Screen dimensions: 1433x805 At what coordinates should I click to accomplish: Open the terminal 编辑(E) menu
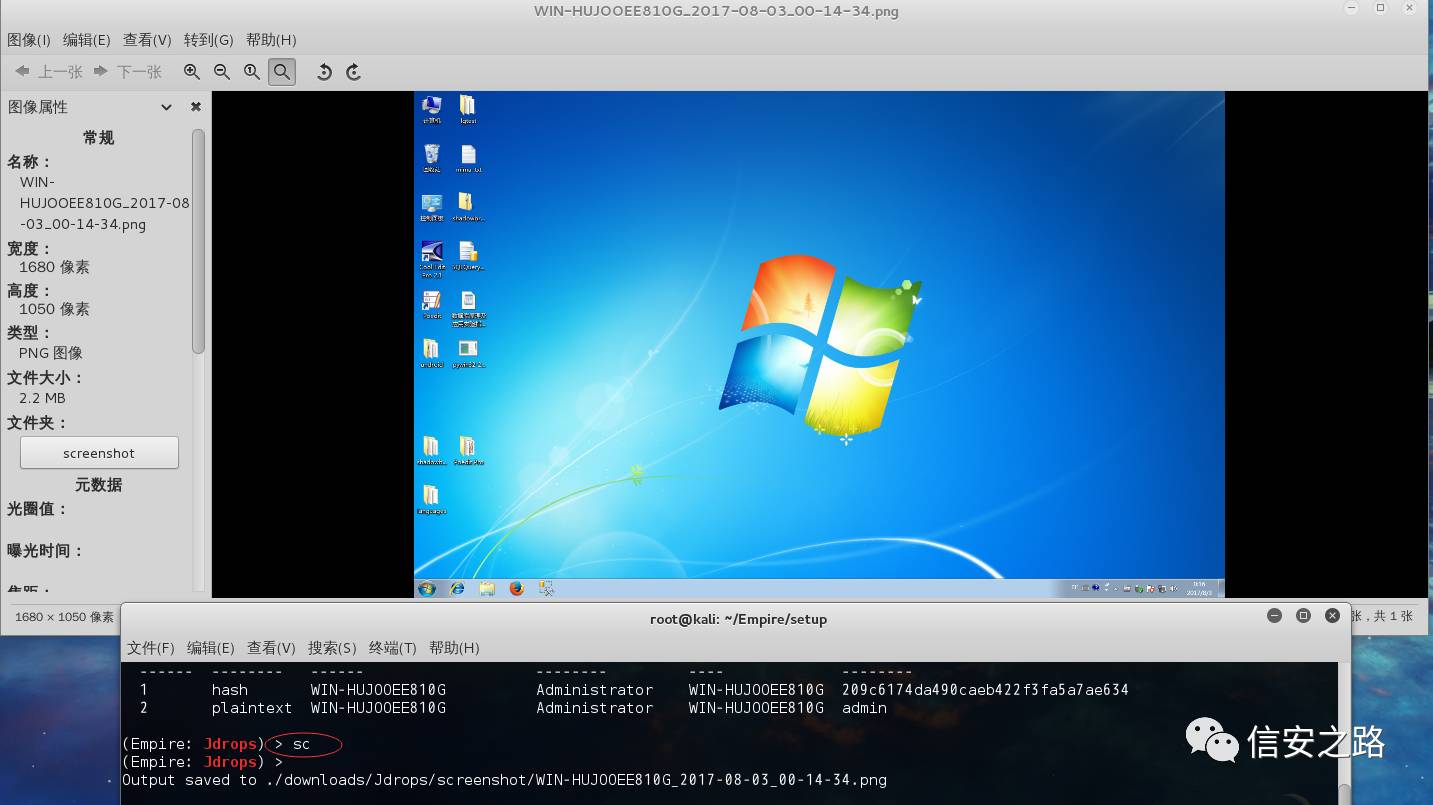coord(211,648)
